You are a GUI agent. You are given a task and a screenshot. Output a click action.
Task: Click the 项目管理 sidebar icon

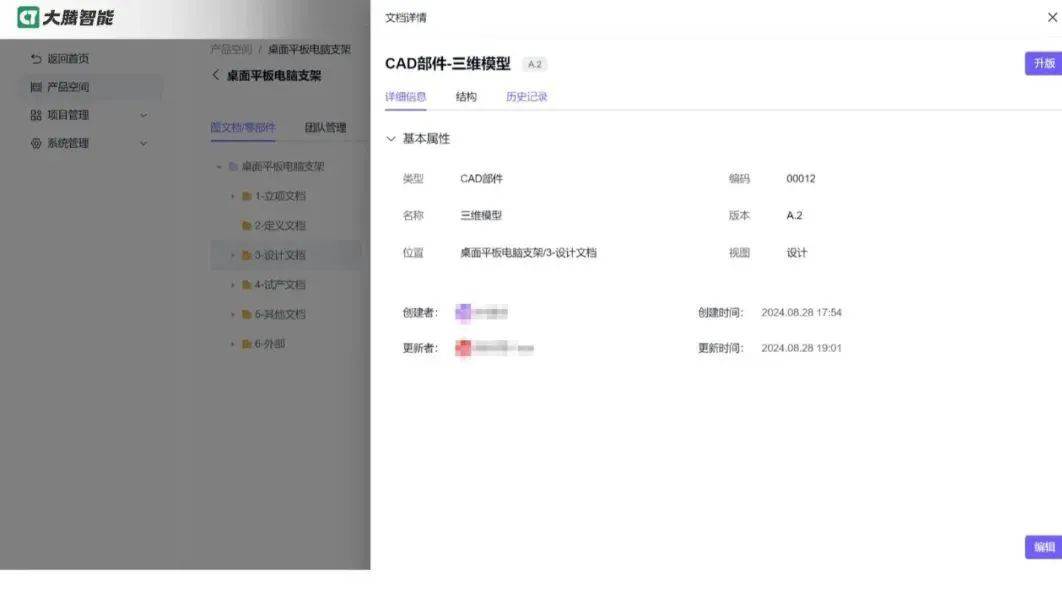[x=33, y=114]
